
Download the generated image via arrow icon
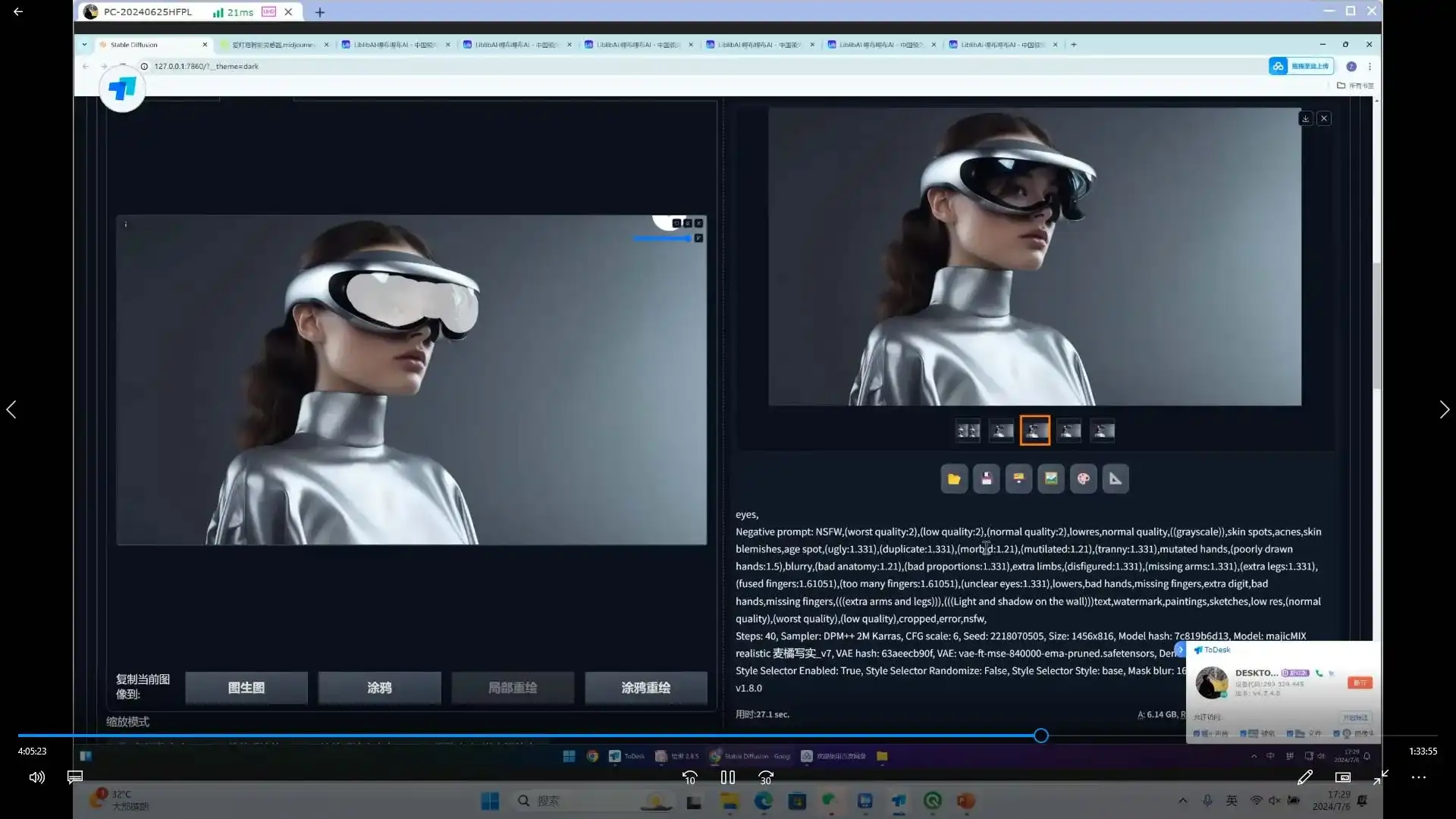1305,118
